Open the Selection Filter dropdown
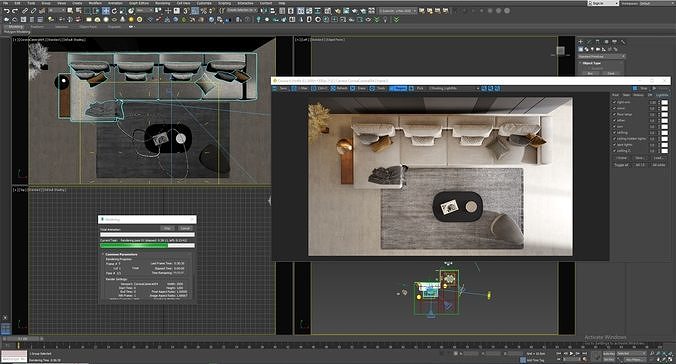Viewport: 676px width, 364px height. pyautogui.click(x=56, y=11)
